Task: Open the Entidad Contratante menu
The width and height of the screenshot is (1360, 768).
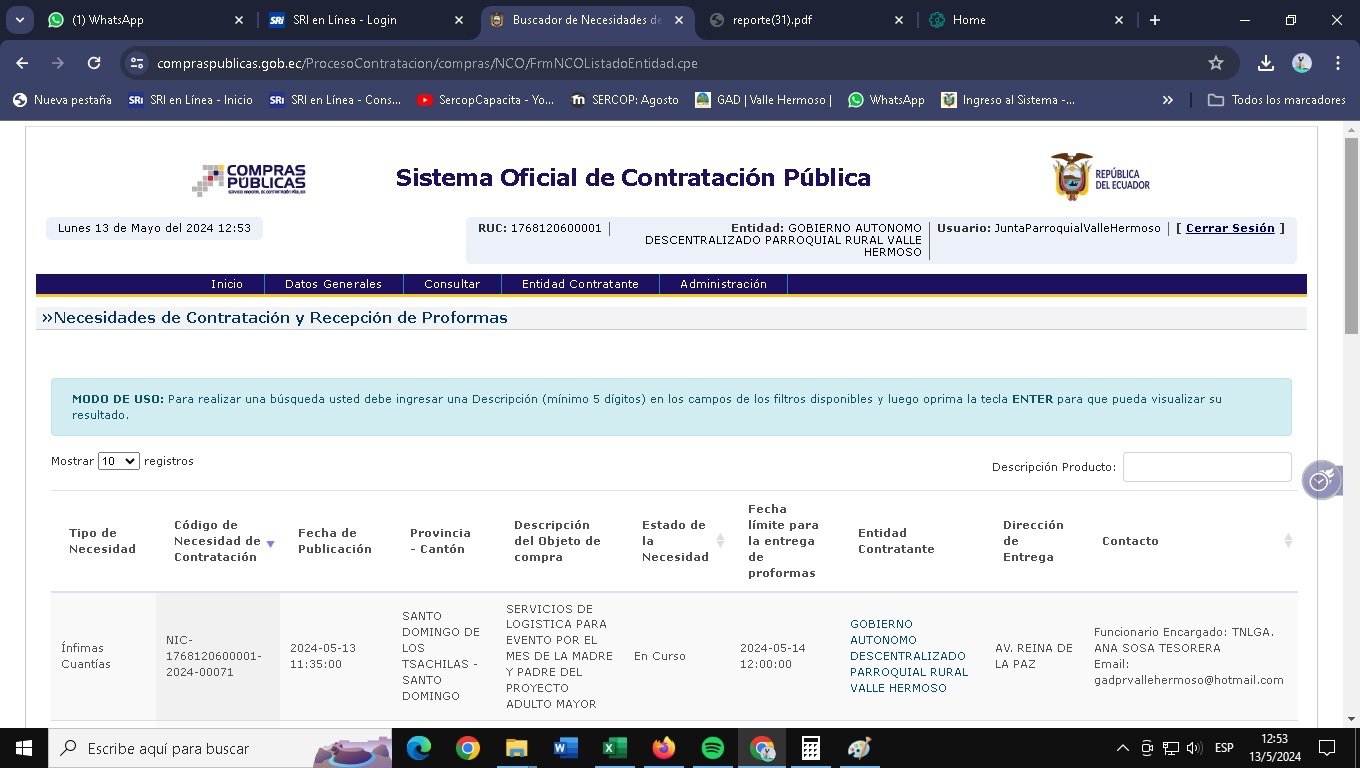Action: pyautogui.click(x=580, y=284)
